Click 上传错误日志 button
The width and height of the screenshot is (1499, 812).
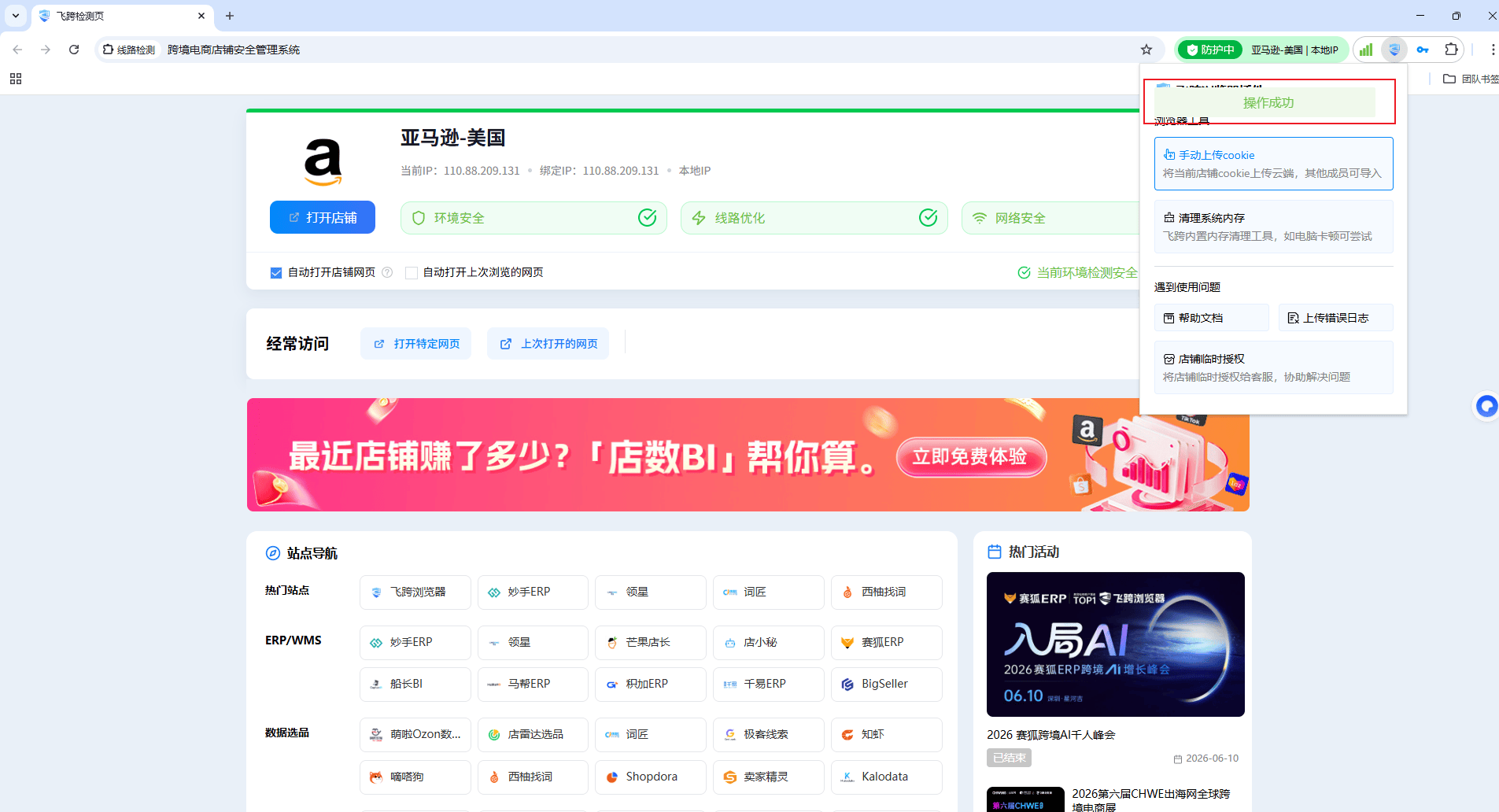coord(1335,318)
